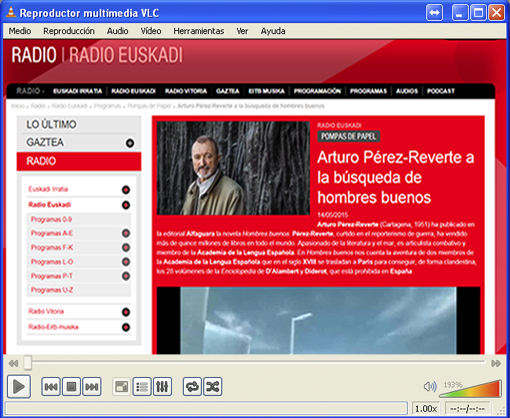
Task: Click EUSKADI IRRATIA in black navbar
Action: point(78,91)
